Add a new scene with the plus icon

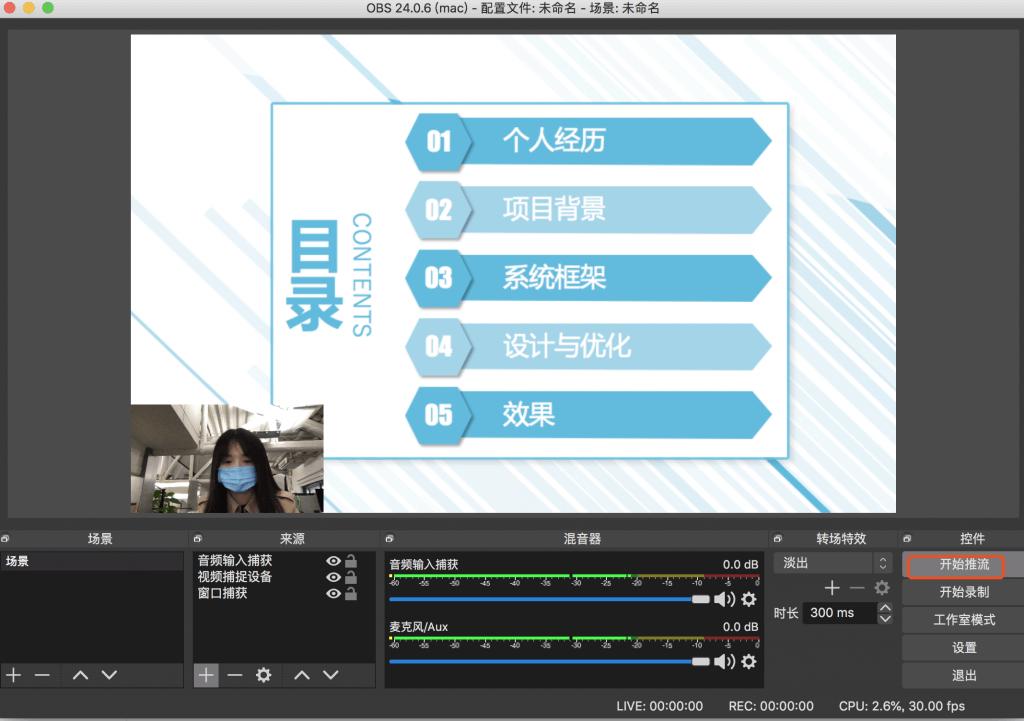(x=12, y=675)
